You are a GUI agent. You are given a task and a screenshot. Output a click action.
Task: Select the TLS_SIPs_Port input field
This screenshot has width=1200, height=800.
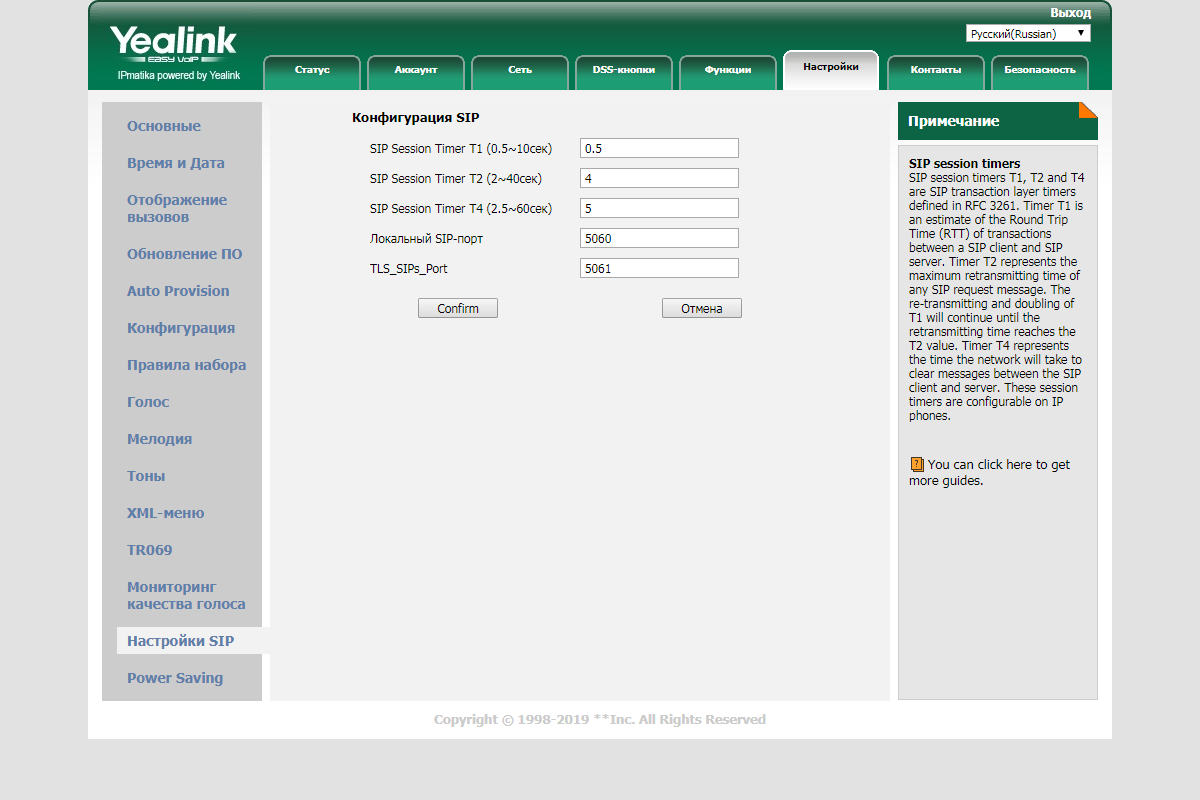659,268
